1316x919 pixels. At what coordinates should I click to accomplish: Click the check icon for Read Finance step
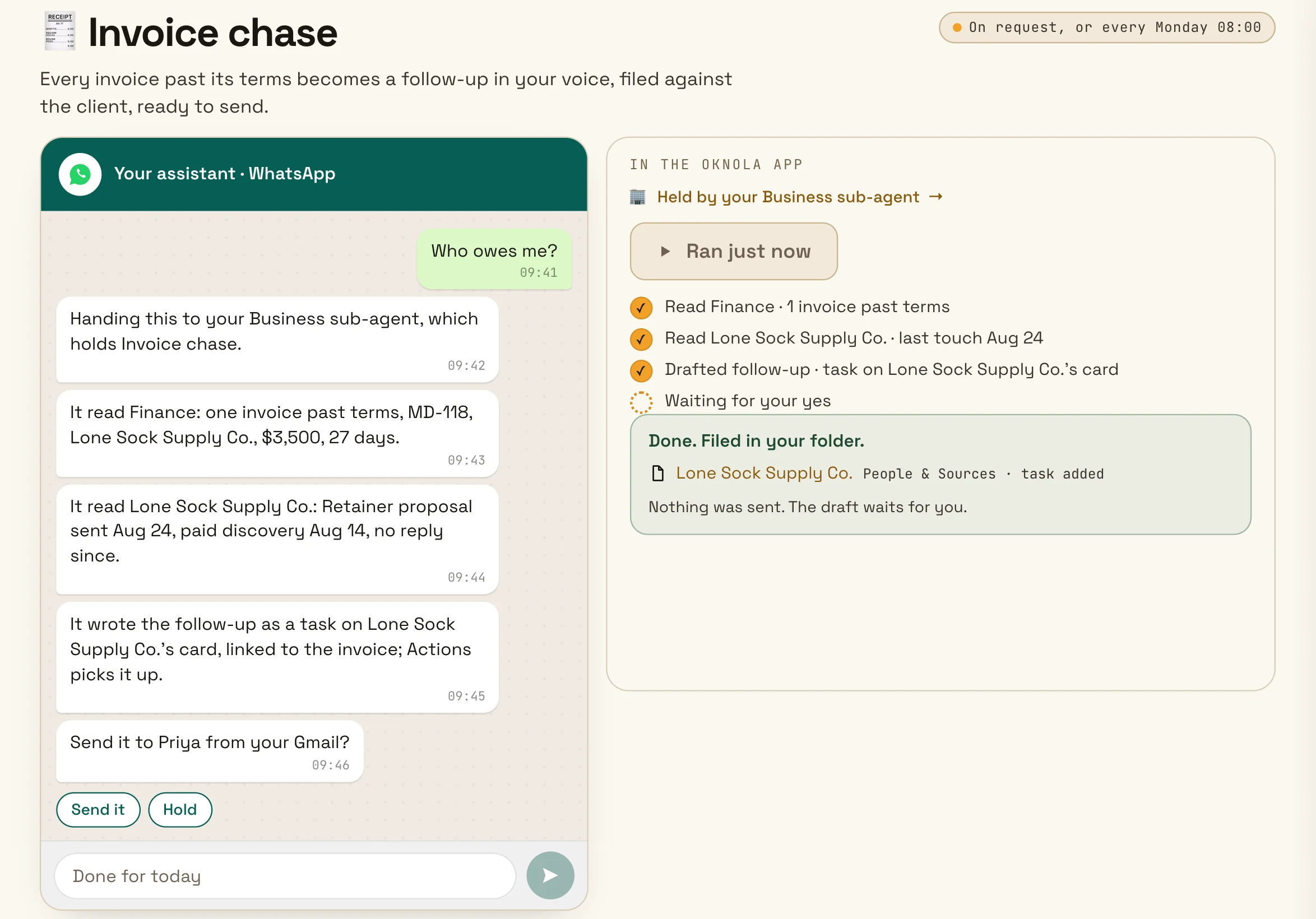641,308
